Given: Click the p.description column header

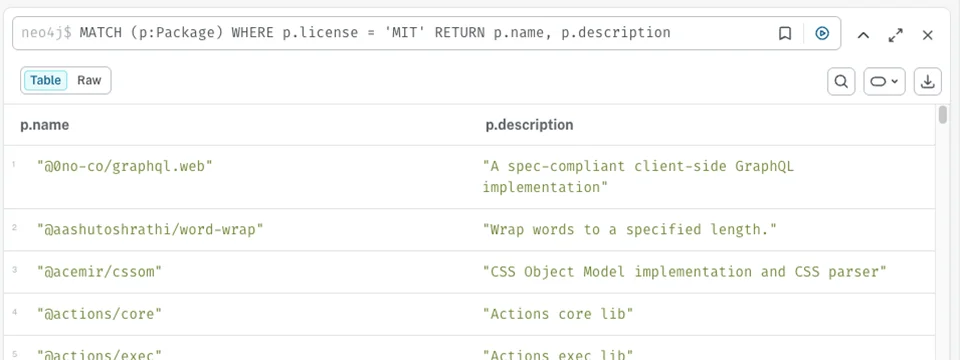Looking at the screenshot, I should pyautogui.click(x=530, y=125).
